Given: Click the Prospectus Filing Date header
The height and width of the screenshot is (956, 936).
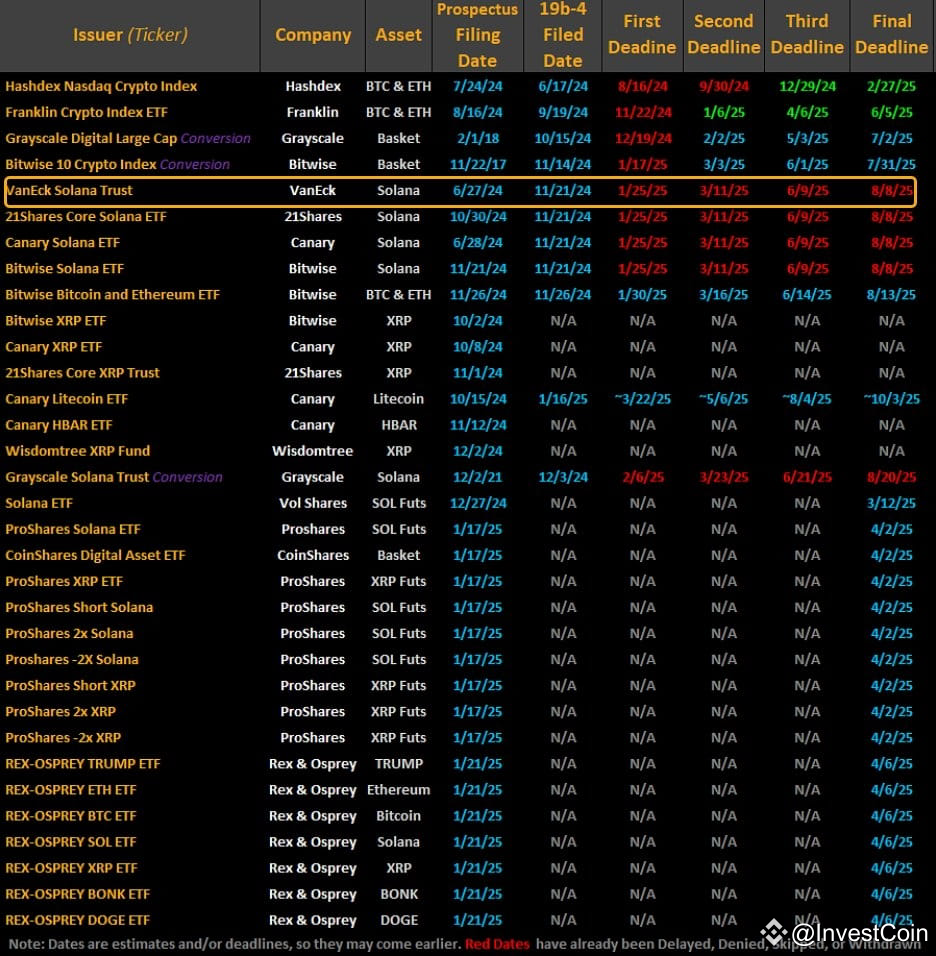Looking at the screenshot, I should pyautogui.click(x=477, y=35).
